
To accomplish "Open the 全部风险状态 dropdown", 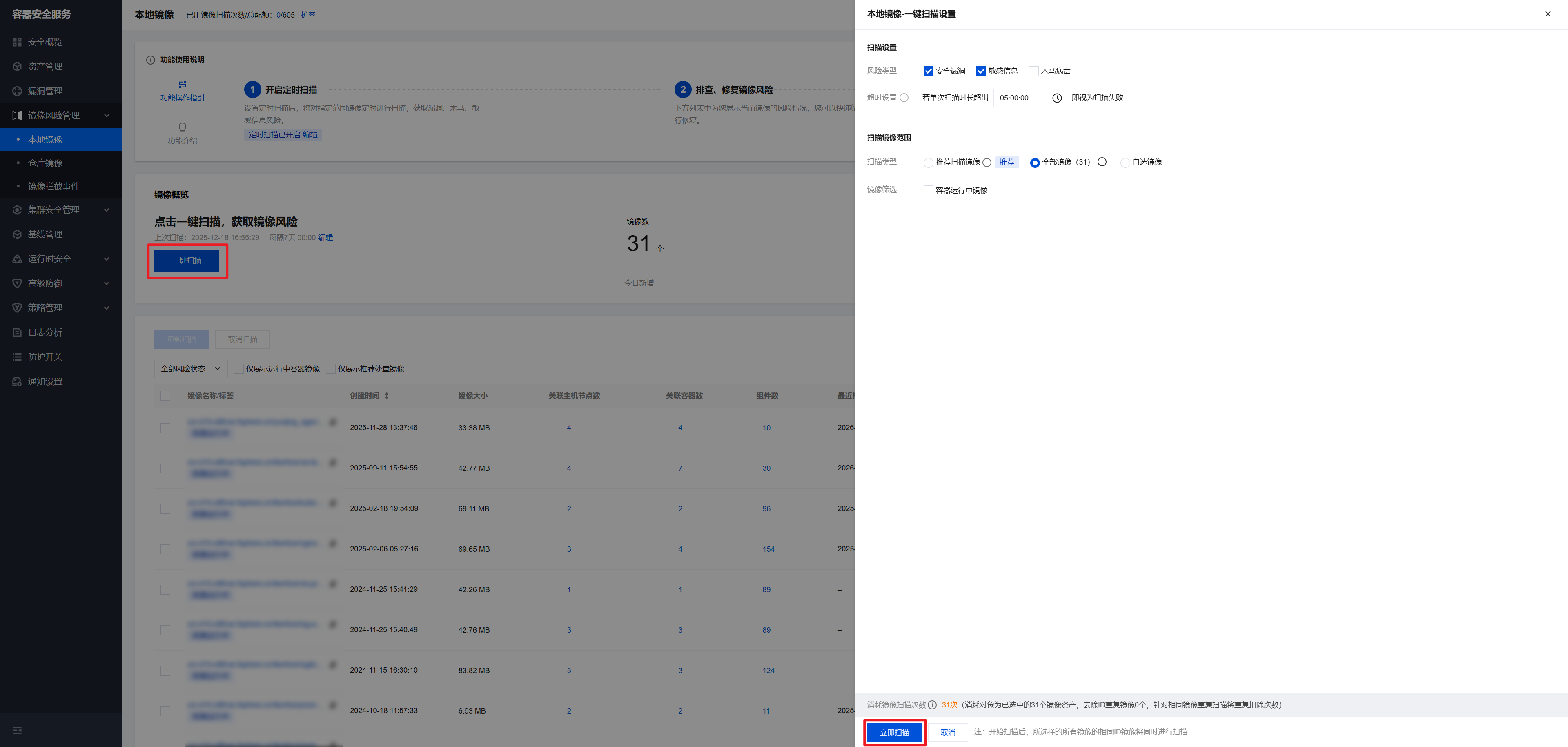I will point(190,369).
